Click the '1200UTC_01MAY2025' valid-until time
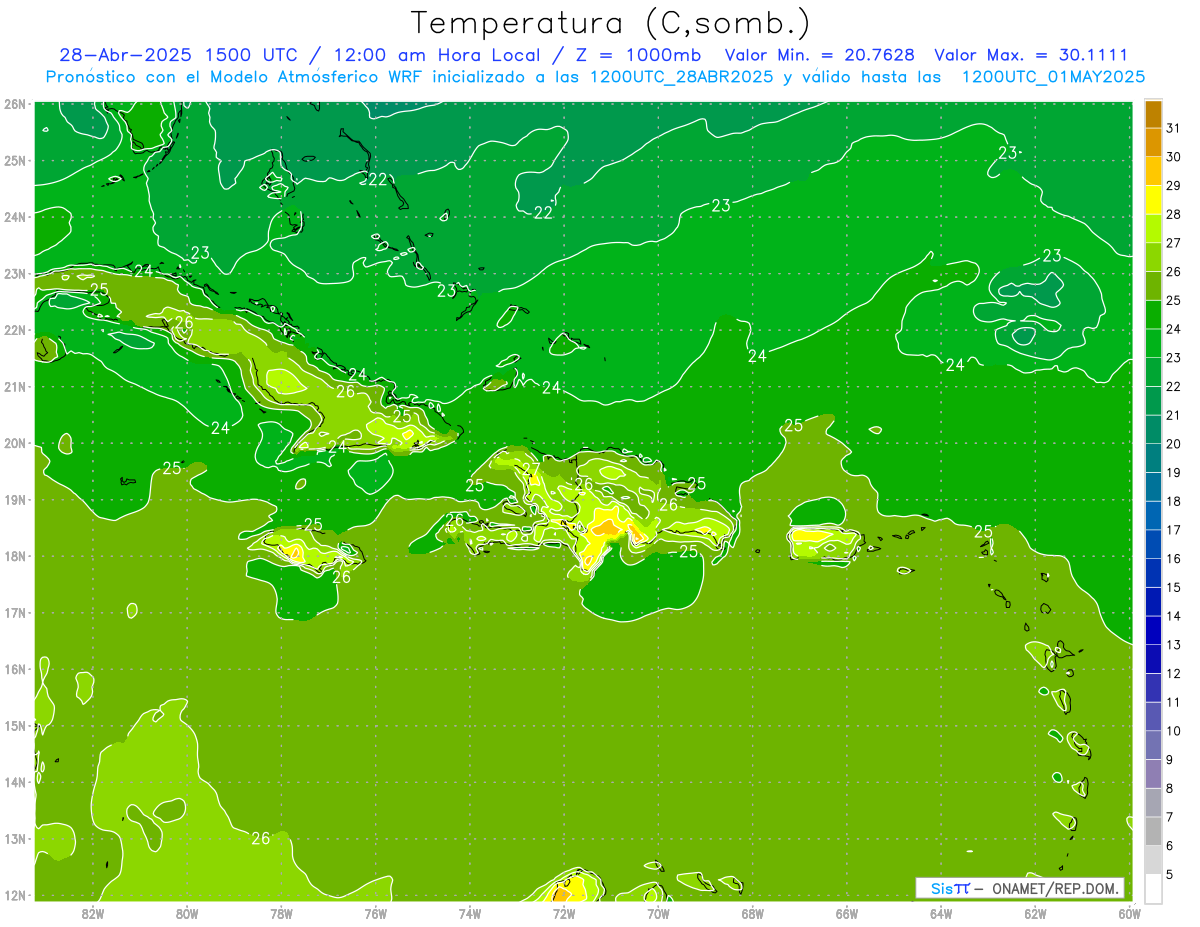Image resolution: width=1200 pixels, height=927 pixels. 1053,77
